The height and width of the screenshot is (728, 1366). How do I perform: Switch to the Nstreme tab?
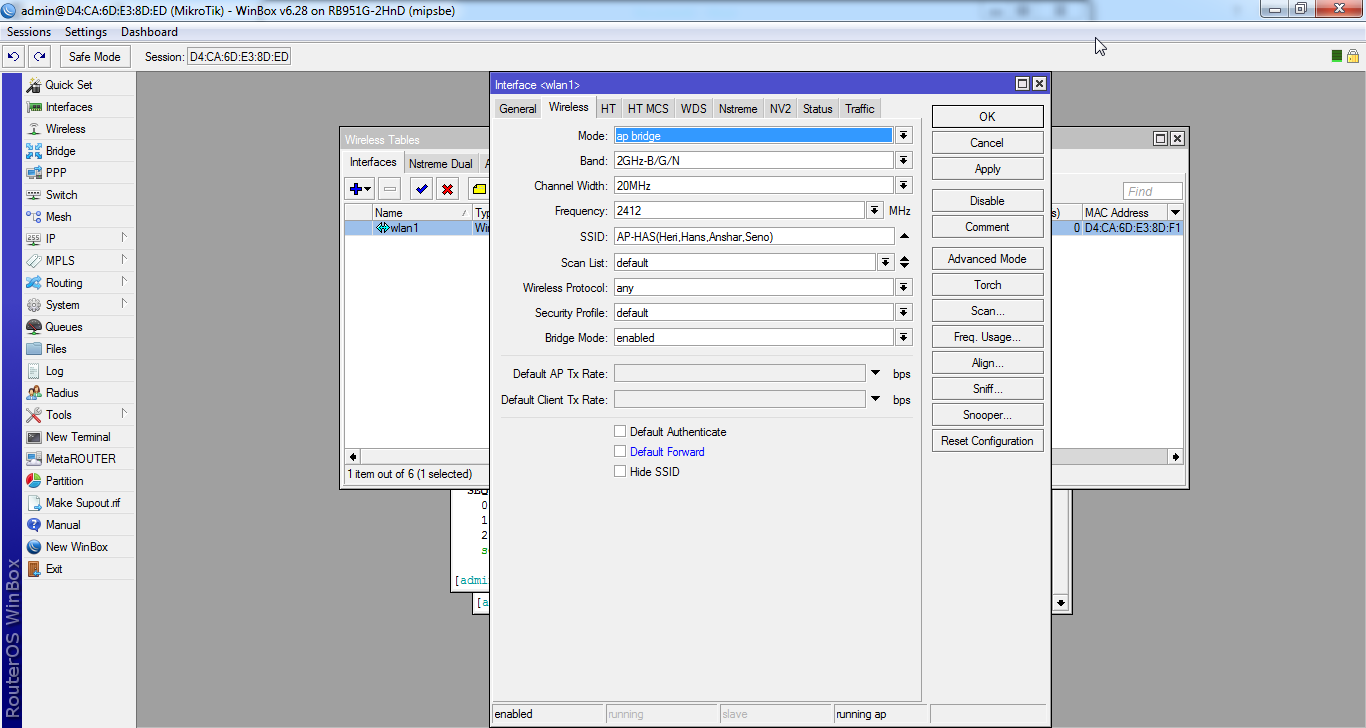tap(738, 109)
